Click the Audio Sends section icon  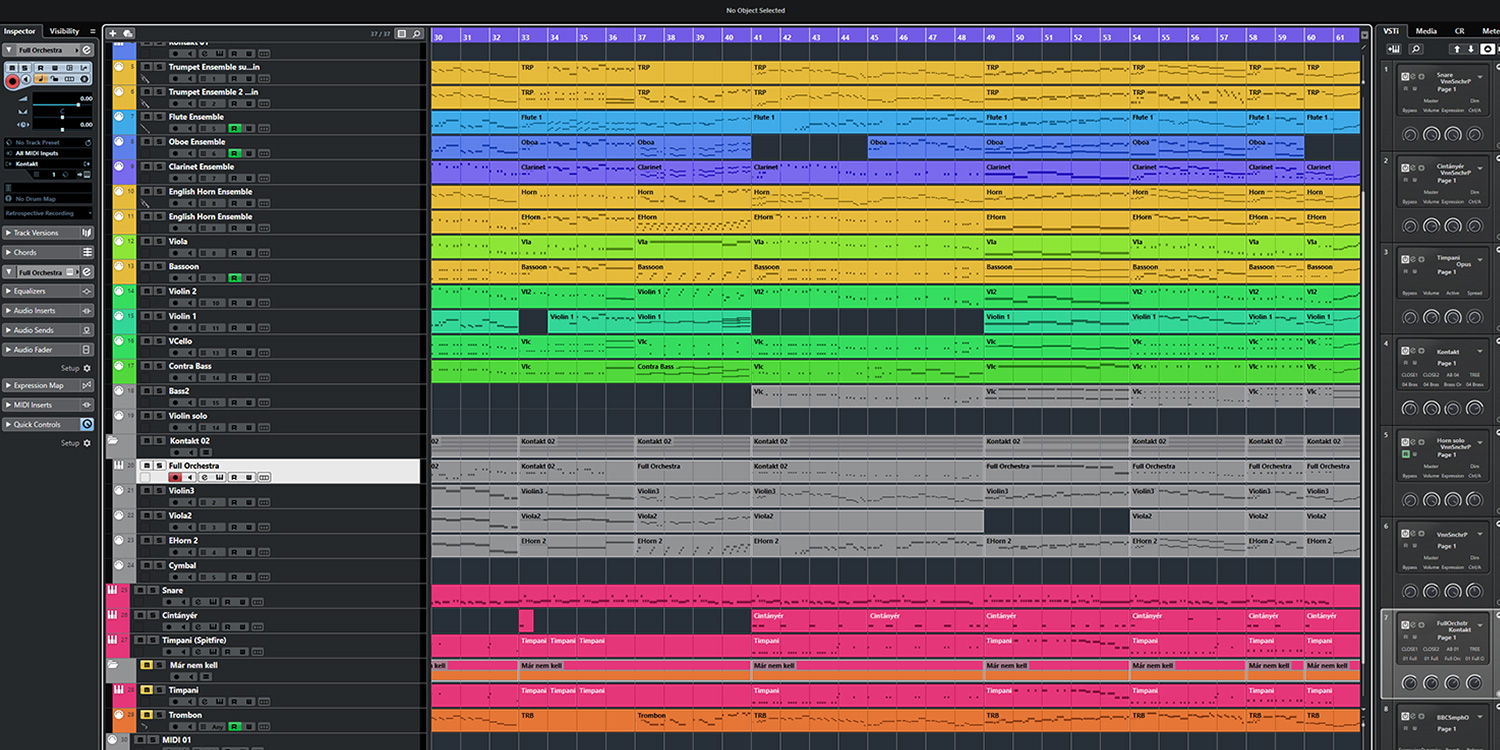pyautogui.click(x=87, y=330)
